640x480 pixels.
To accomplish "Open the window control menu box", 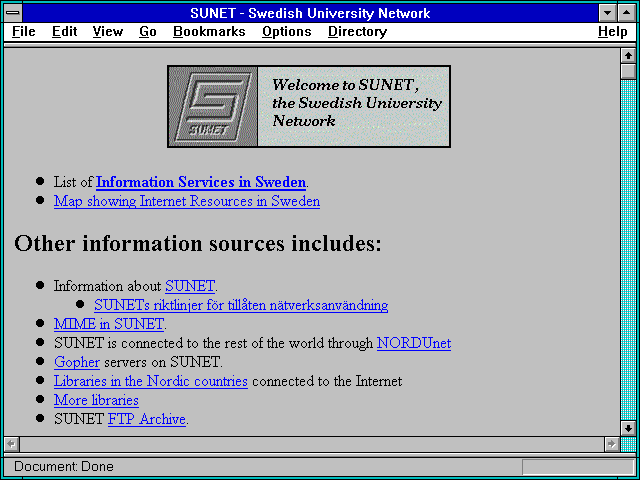I will pos(13,13).
